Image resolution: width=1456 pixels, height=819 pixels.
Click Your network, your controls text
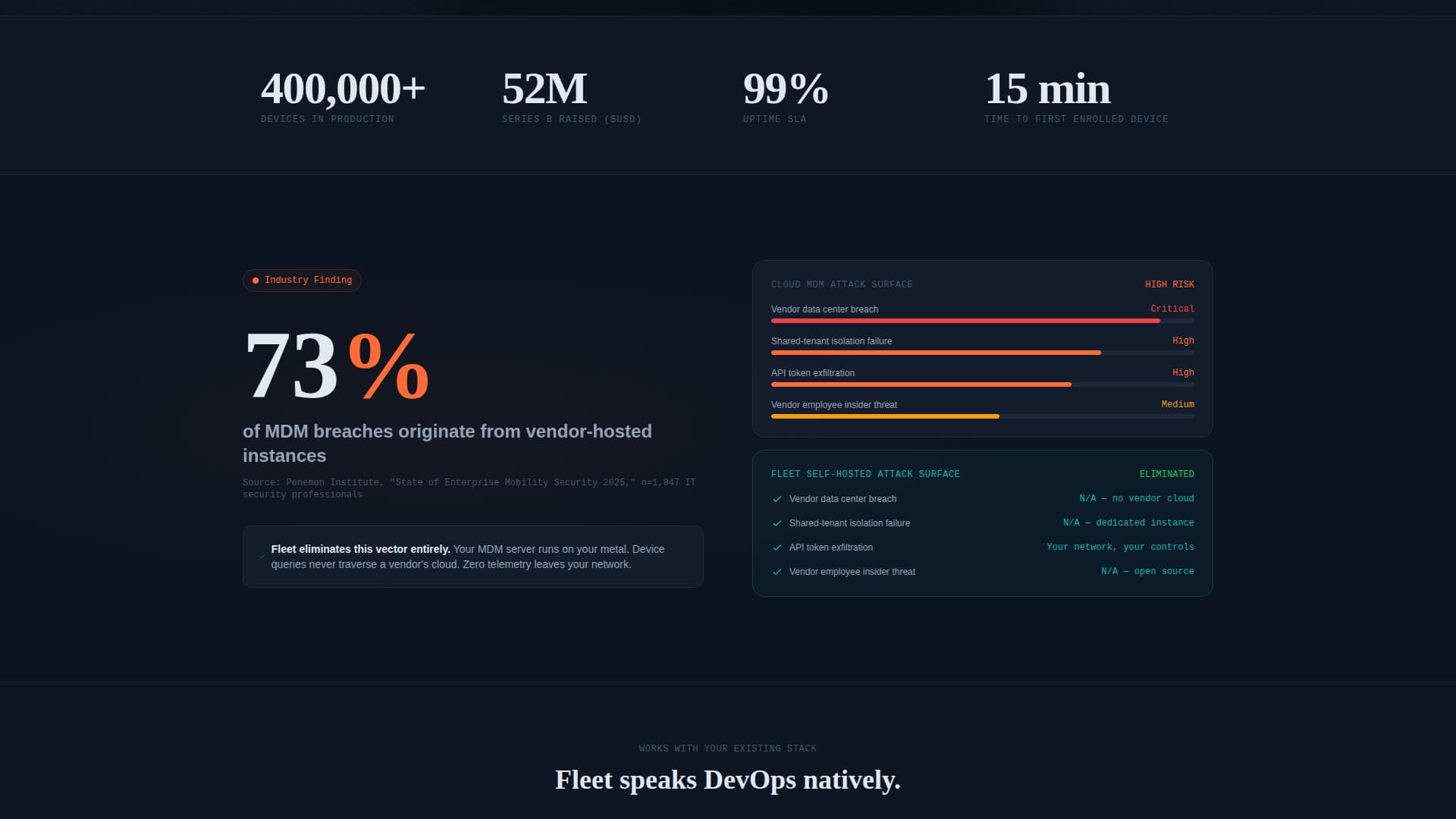1120,547
